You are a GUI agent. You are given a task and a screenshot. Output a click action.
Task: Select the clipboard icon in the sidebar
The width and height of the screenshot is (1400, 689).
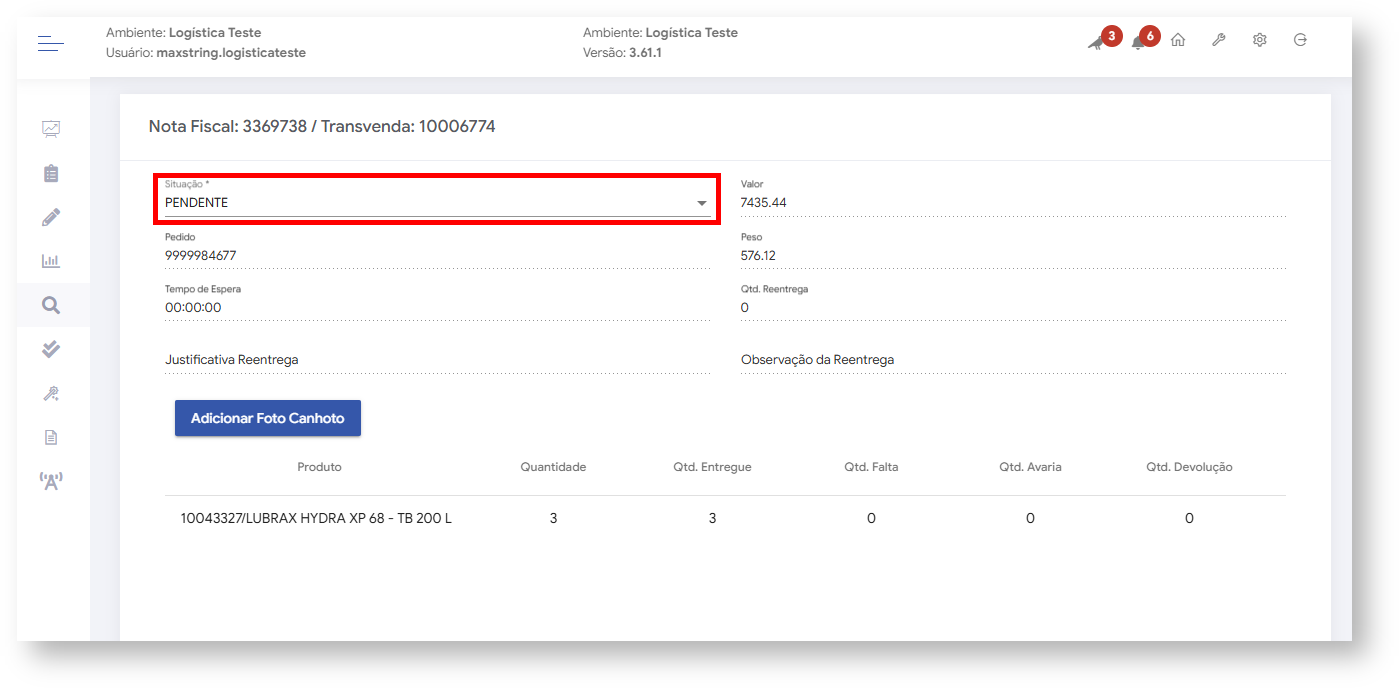tap(51, 173)
